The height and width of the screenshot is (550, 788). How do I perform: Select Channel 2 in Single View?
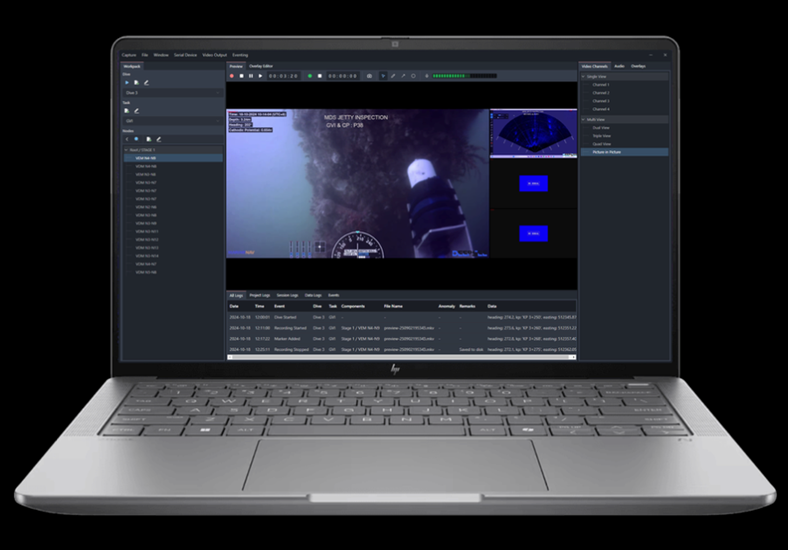coord(601,93)
